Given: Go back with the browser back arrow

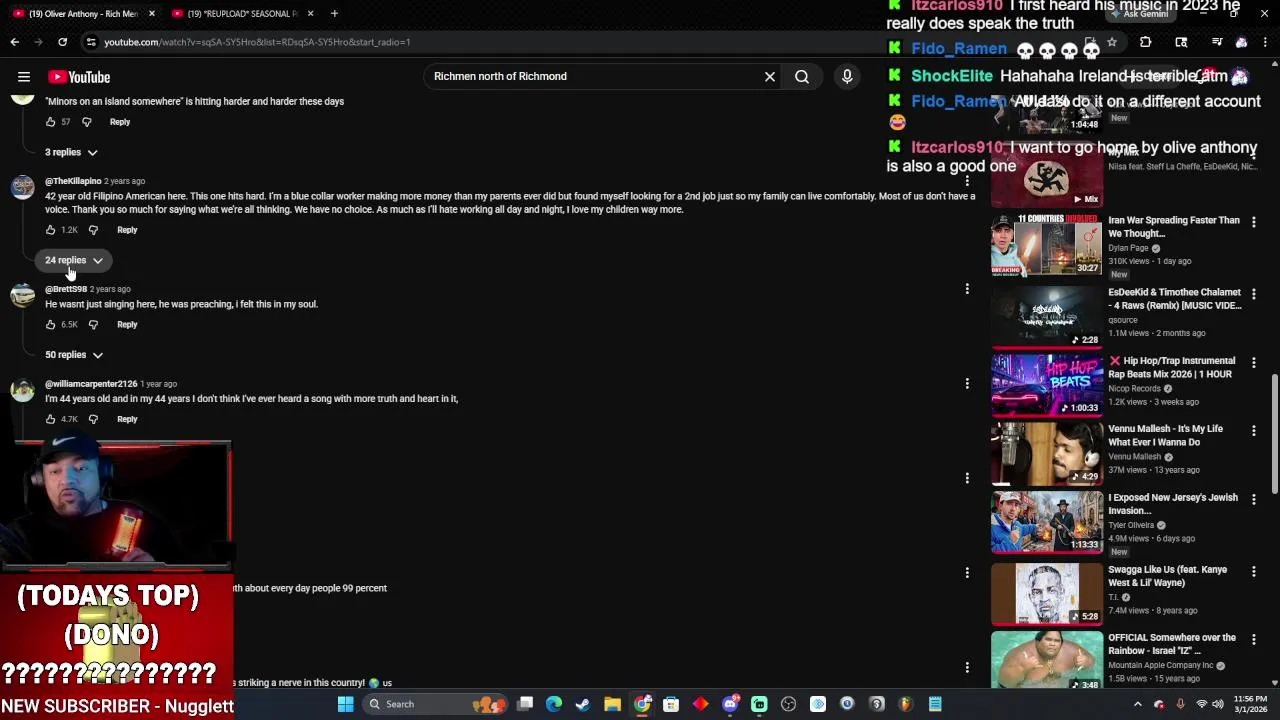Looking at the screenshot, I should (14, 42).
